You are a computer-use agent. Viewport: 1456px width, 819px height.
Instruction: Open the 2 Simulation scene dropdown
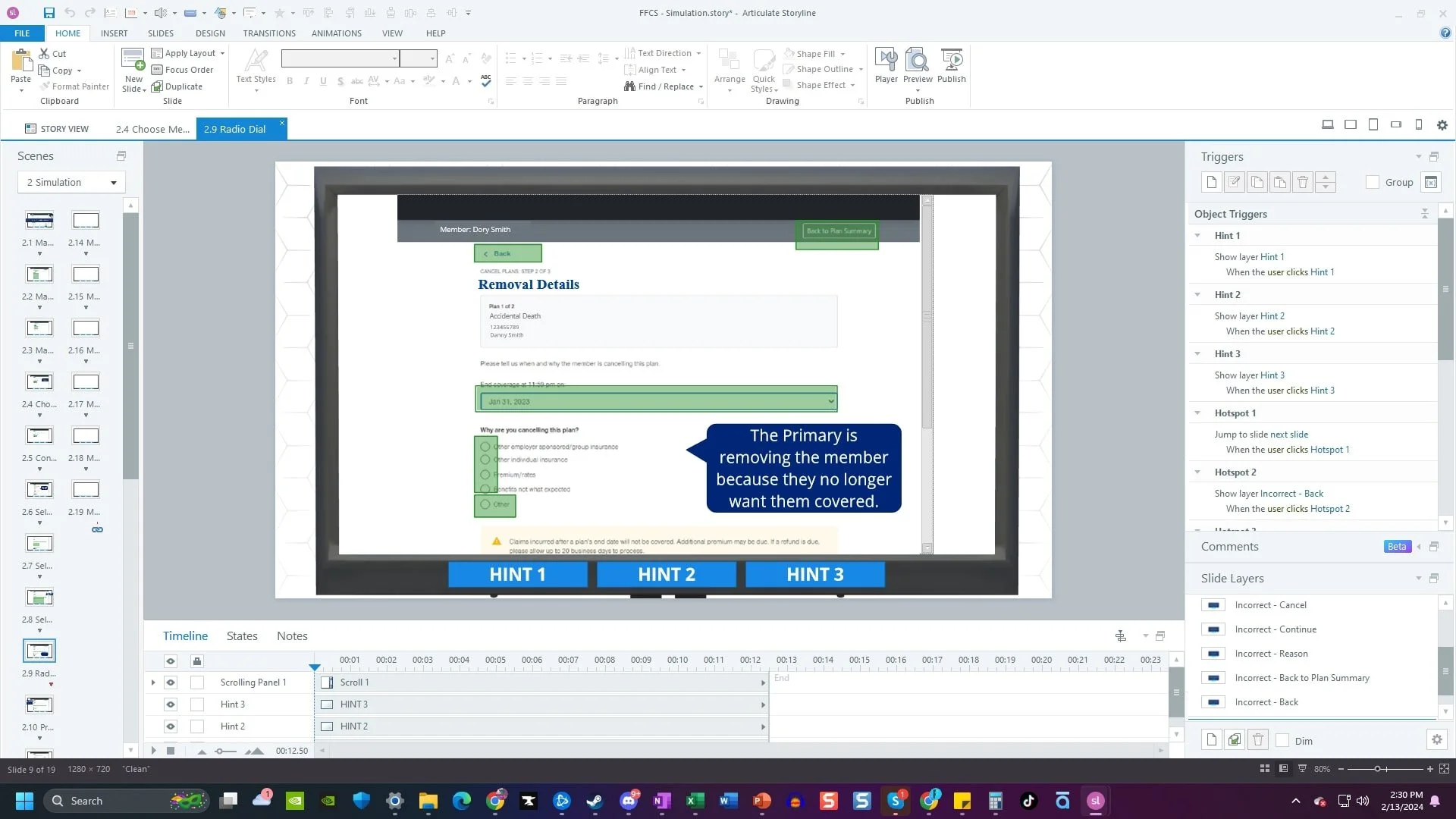point(113,183)
